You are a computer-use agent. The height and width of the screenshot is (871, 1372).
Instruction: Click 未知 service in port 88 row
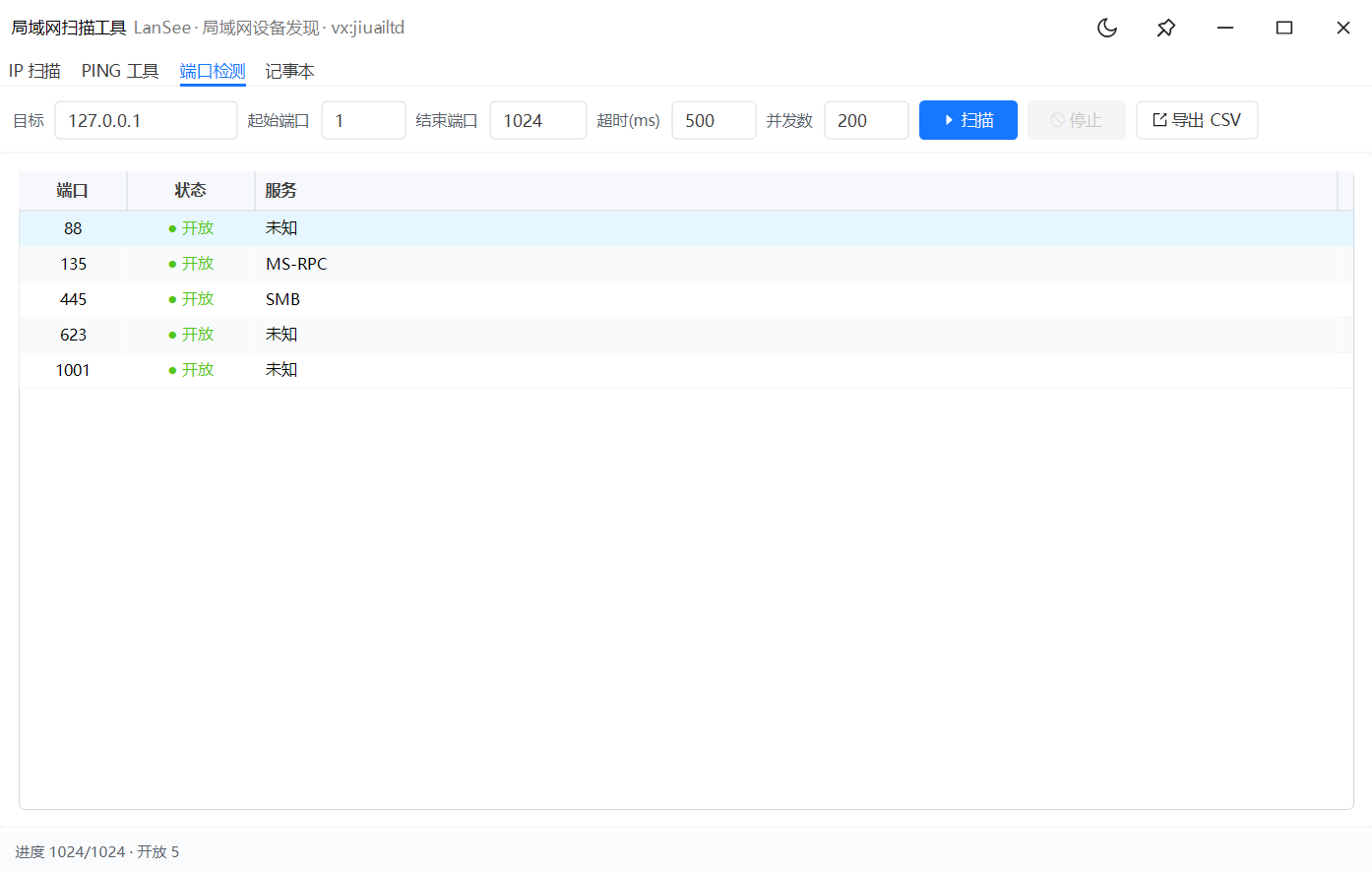(281, 228)
